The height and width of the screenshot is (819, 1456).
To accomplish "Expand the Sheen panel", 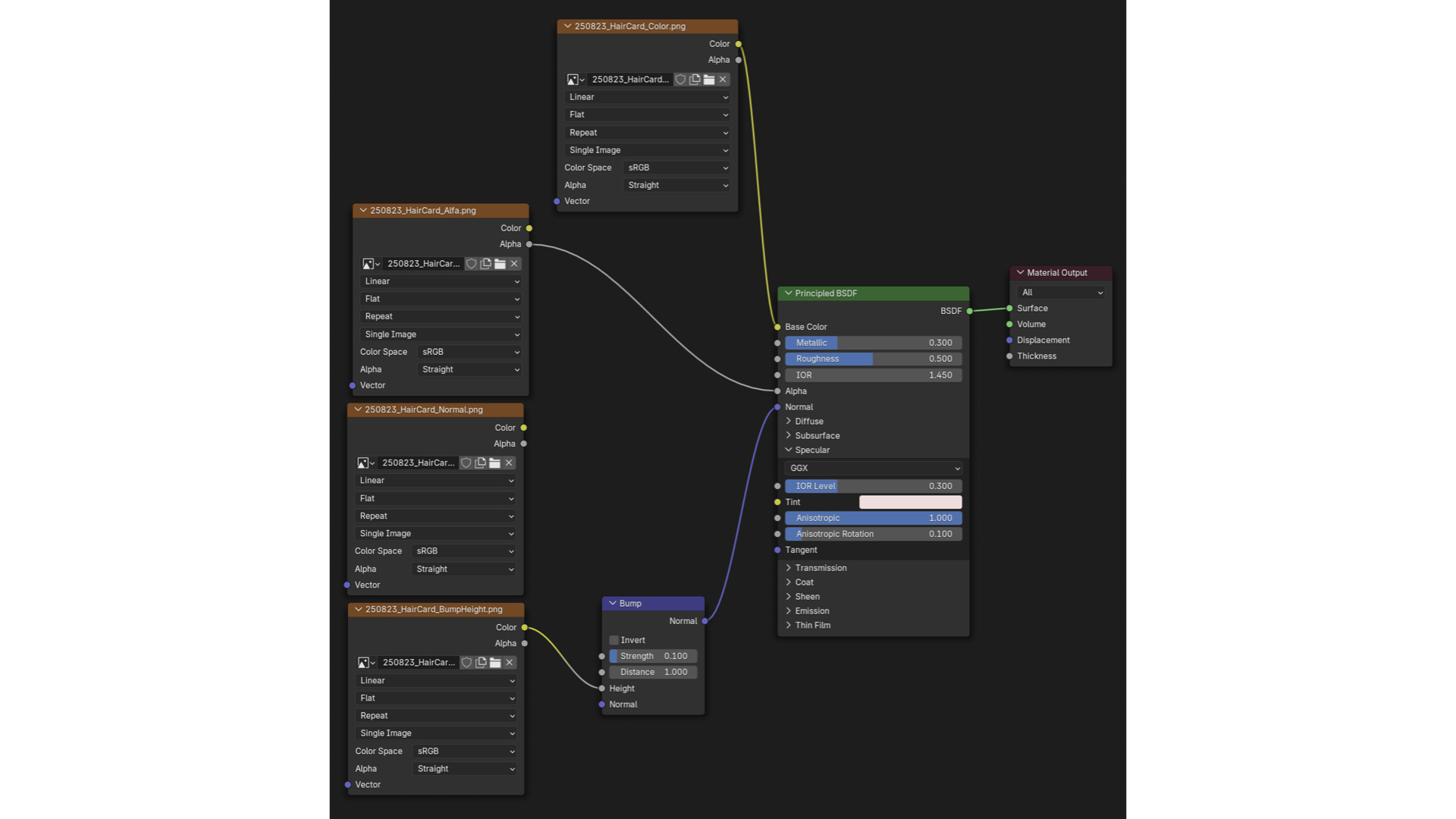I will pyautogui.click(x=789, y=597).
